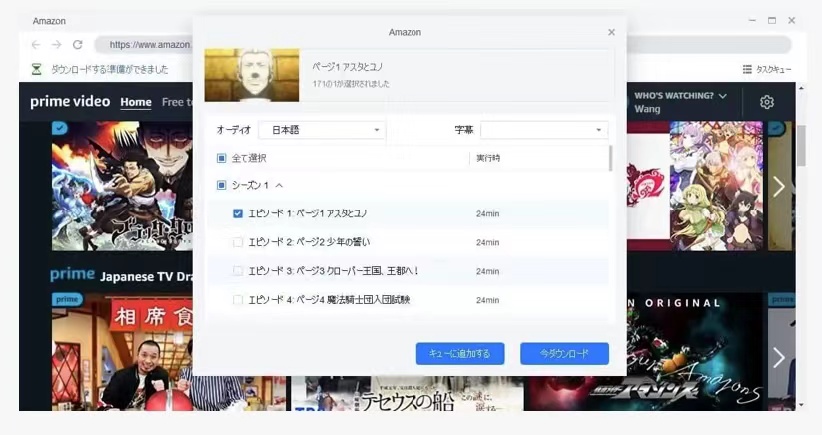The width and height of the screenshot is (822, 435).
Task: Open the 仮面ライダーアマゾンズ original thumbnail
Action: [645, 351]
